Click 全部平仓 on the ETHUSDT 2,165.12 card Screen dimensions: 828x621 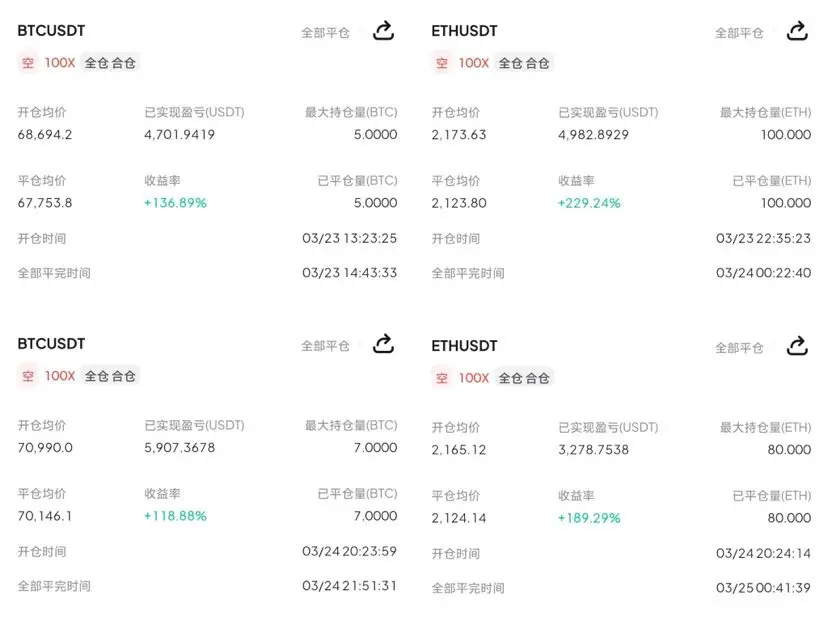pos(739,347)
